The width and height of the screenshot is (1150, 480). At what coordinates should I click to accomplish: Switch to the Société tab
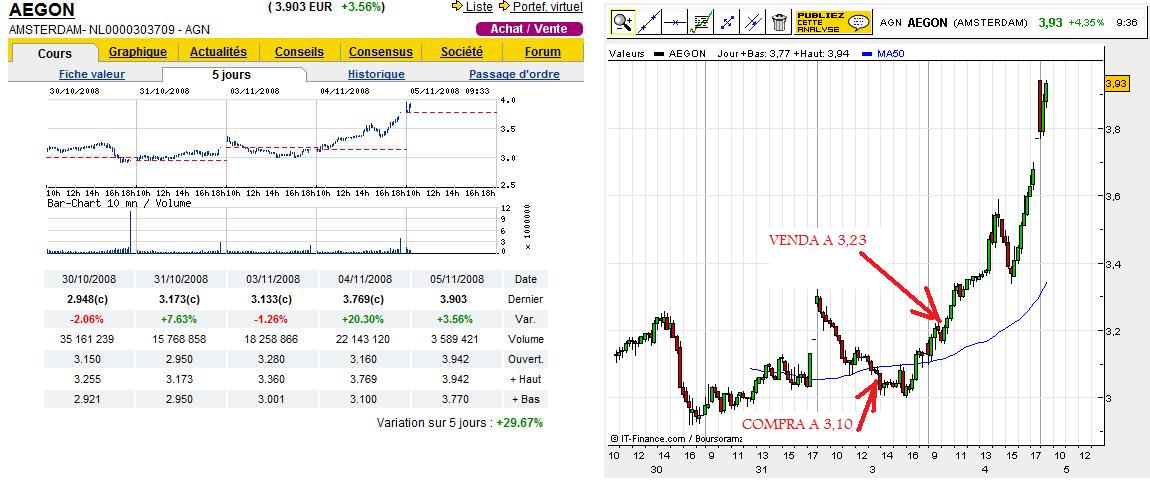click(461, 52)
